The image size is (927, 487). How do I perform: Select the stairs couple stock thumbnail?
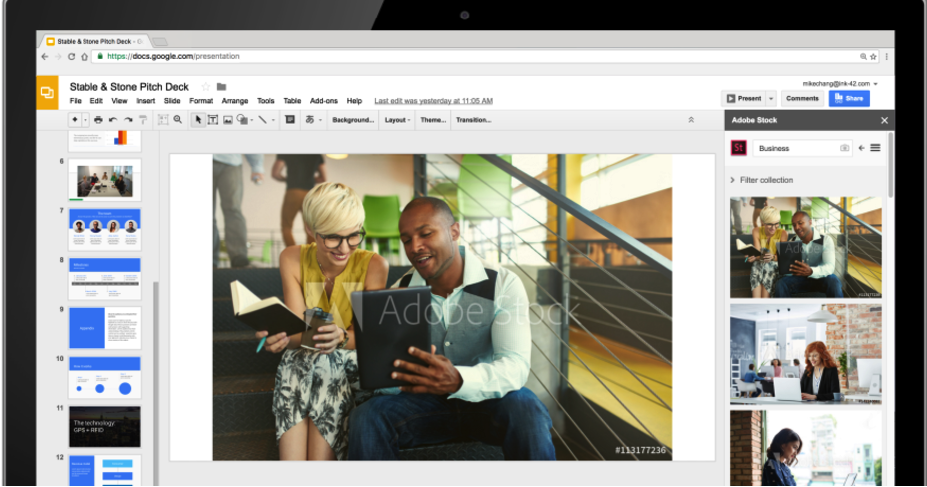coord(806,248)
